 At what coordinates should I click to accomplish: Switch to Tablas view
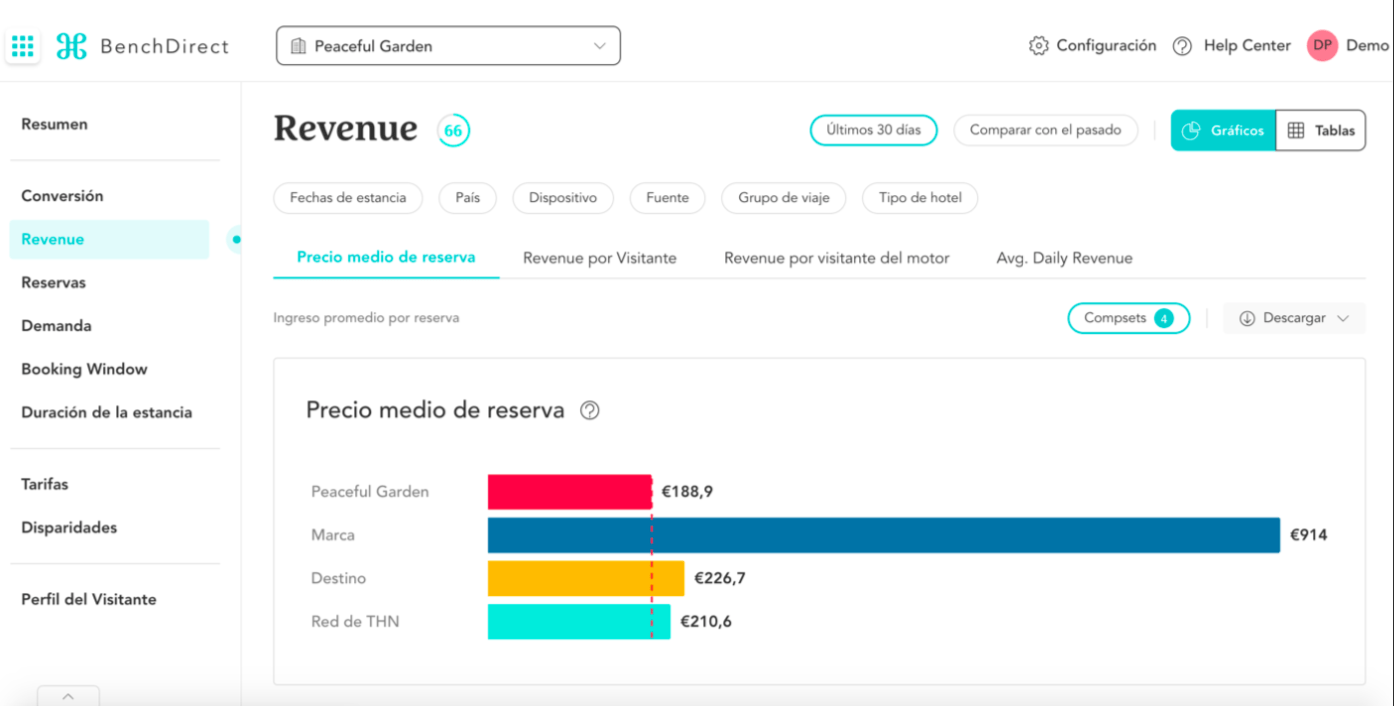click(1321, 131)
